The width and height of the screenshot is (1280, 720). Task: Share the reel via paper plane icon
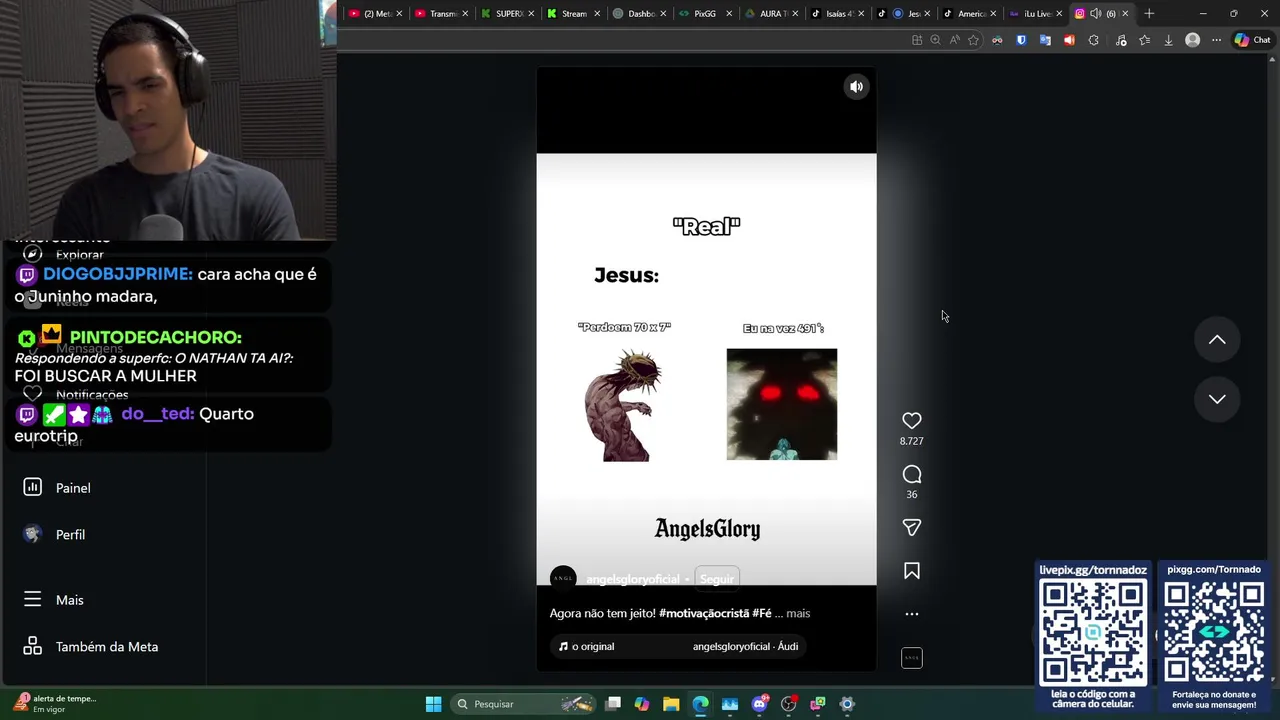tap(911, 527)
